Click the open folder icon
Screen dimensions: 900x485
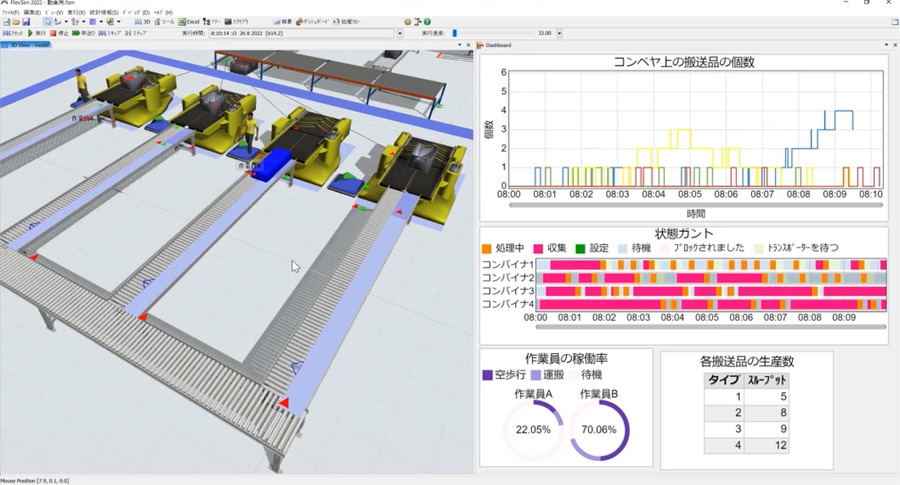point(17,21)
